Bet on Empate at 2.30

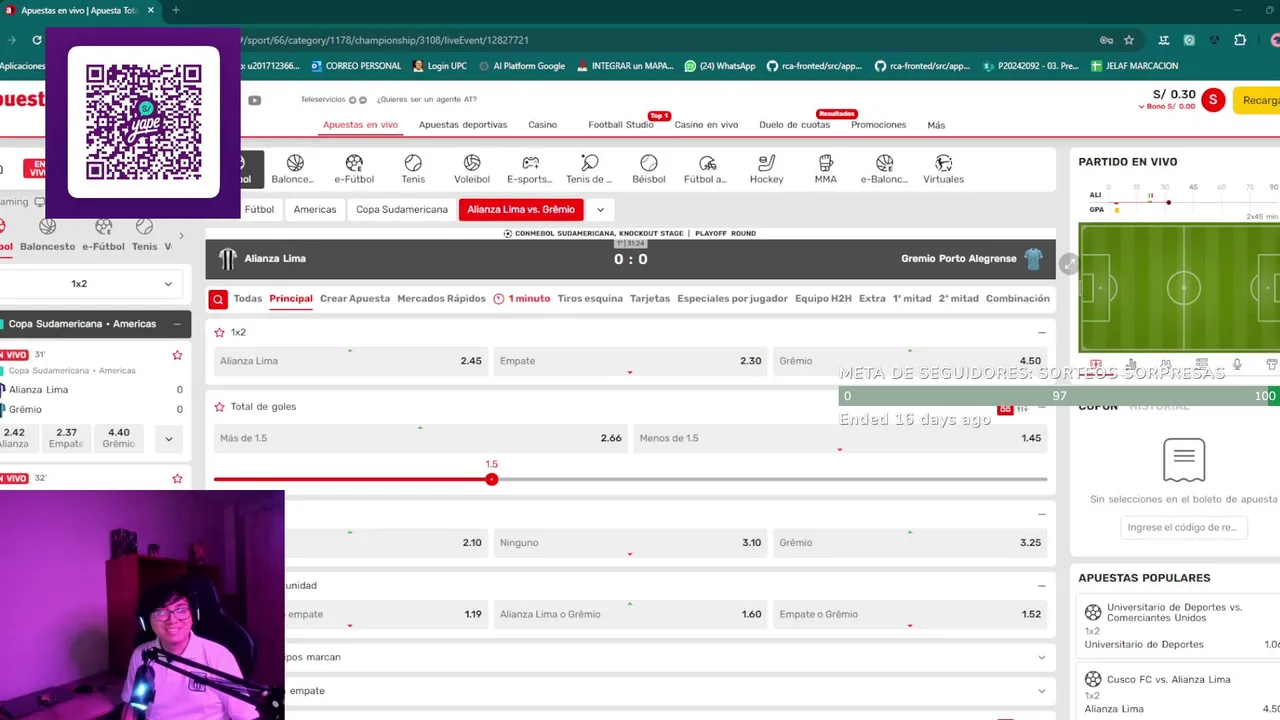(x=630, y=361)
